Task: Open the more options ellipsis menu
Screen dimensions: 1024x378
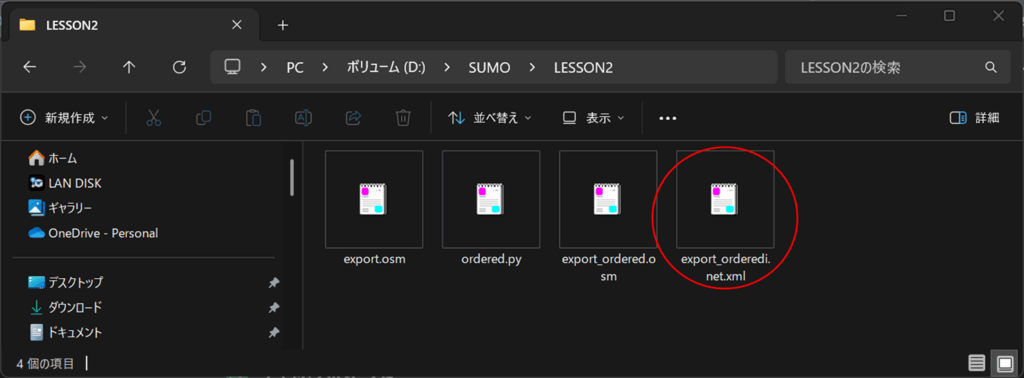Action: tap(667, 118)
